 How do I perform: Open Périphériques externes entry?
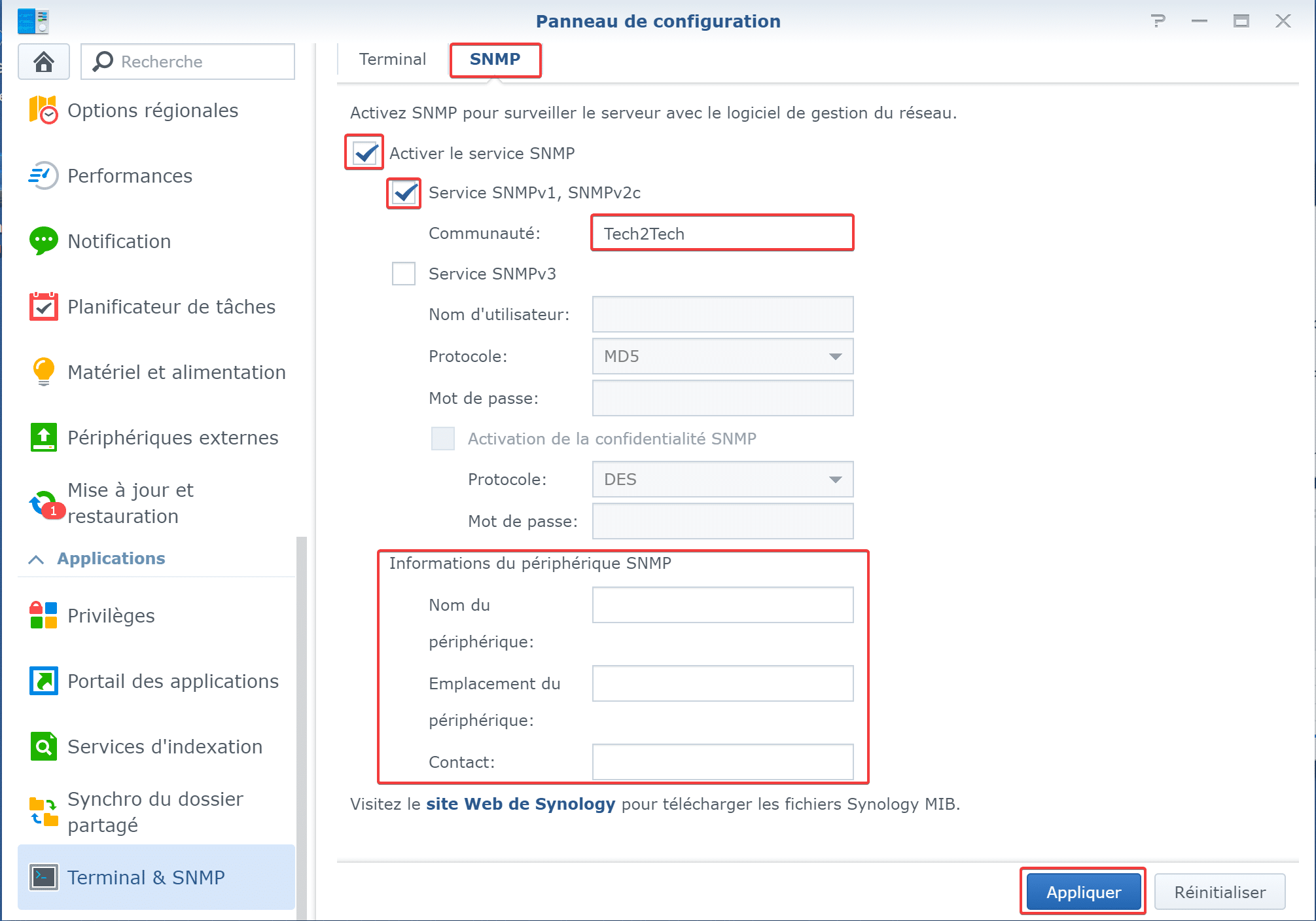(173, 437)
